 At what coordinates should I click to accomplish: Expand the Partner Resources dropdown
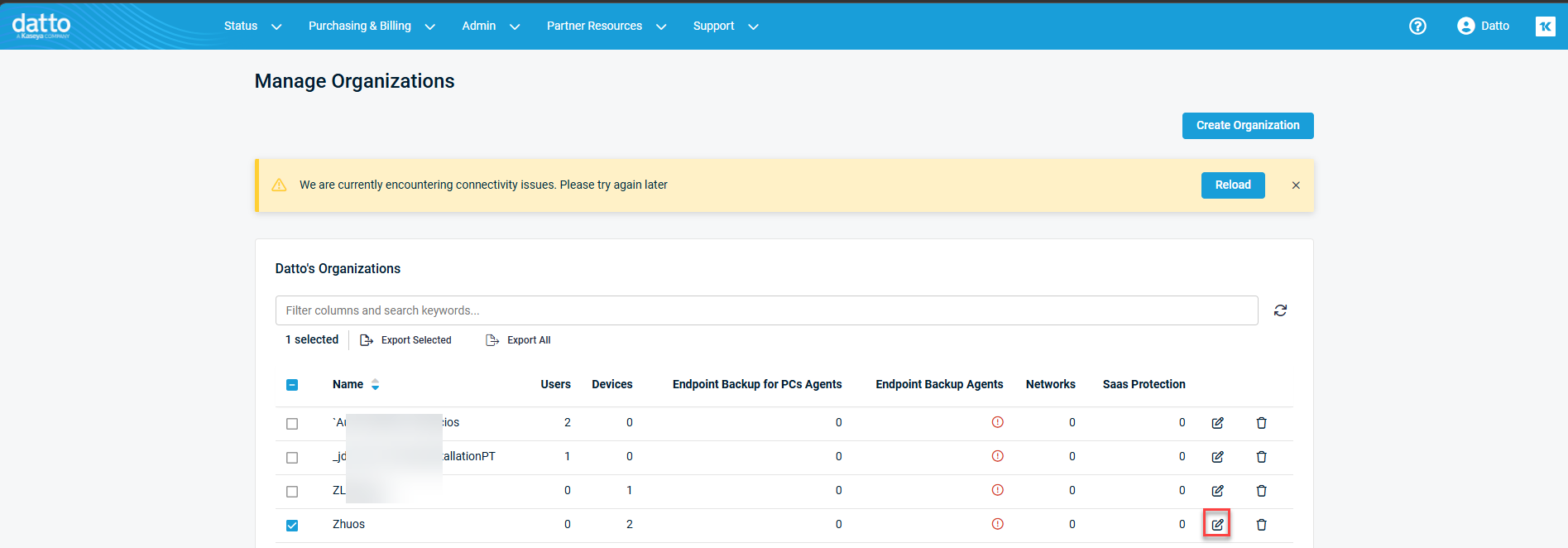pyautogui.click(x=606, y=26)
